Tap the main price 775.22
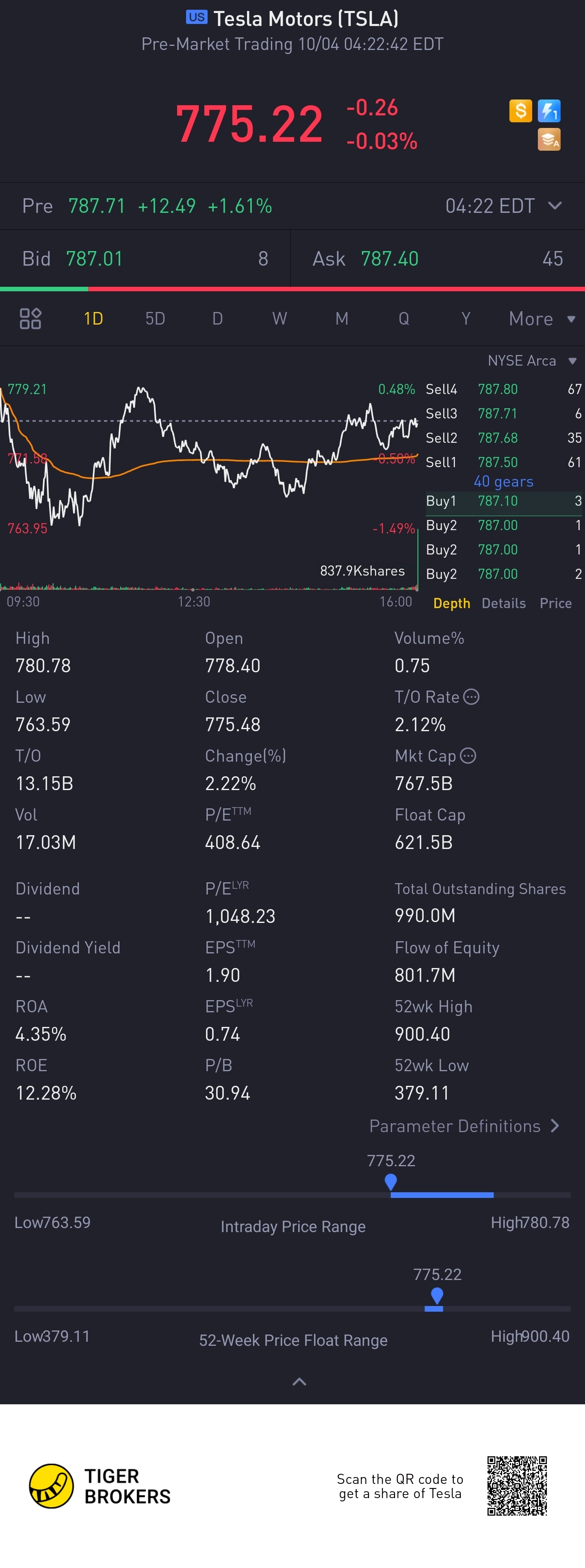Image resolution: width=585 pixels, height=1568 pixels. coord(249,124)
